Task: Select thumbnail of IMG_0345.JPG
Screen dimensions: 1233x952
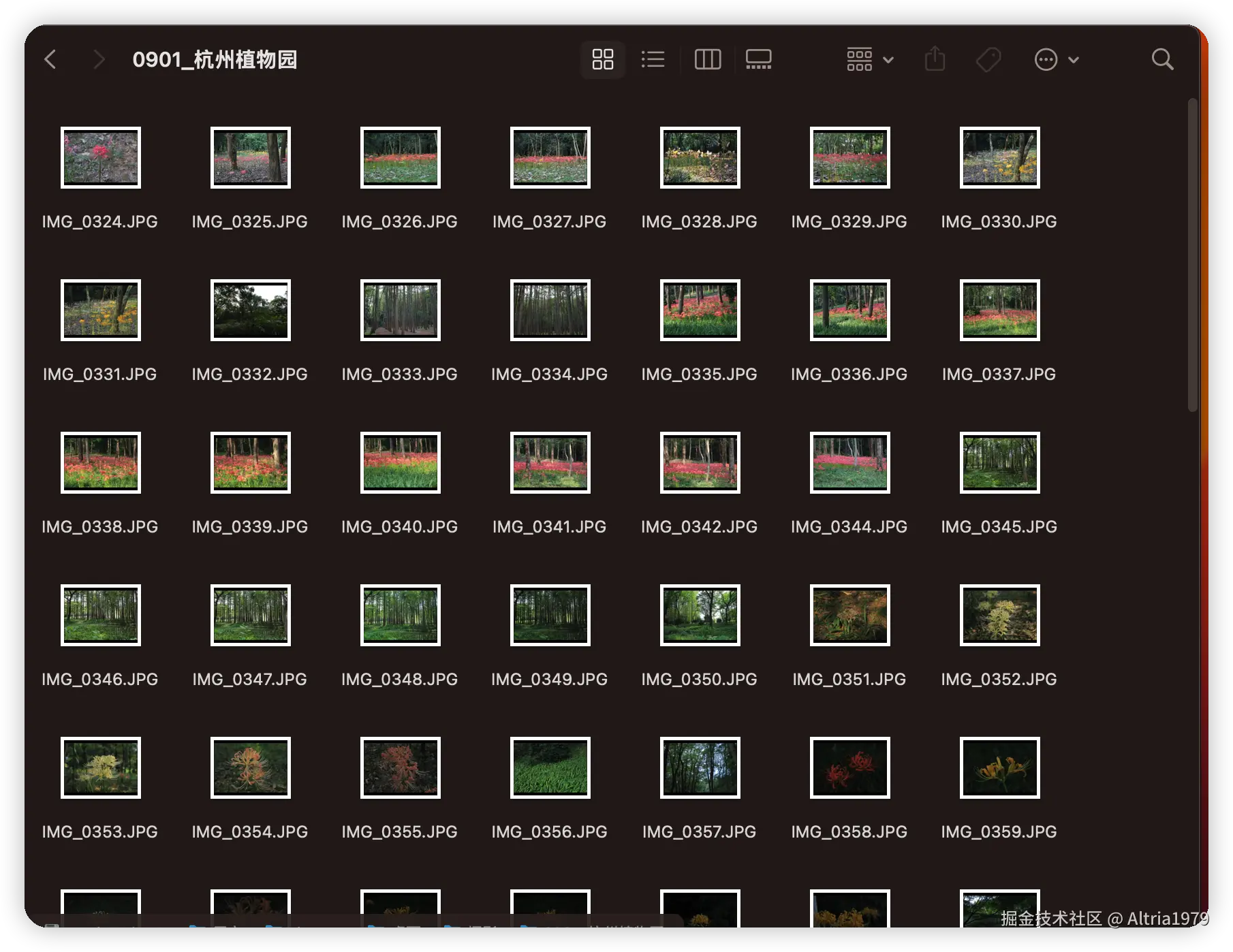Action: 1000,462
